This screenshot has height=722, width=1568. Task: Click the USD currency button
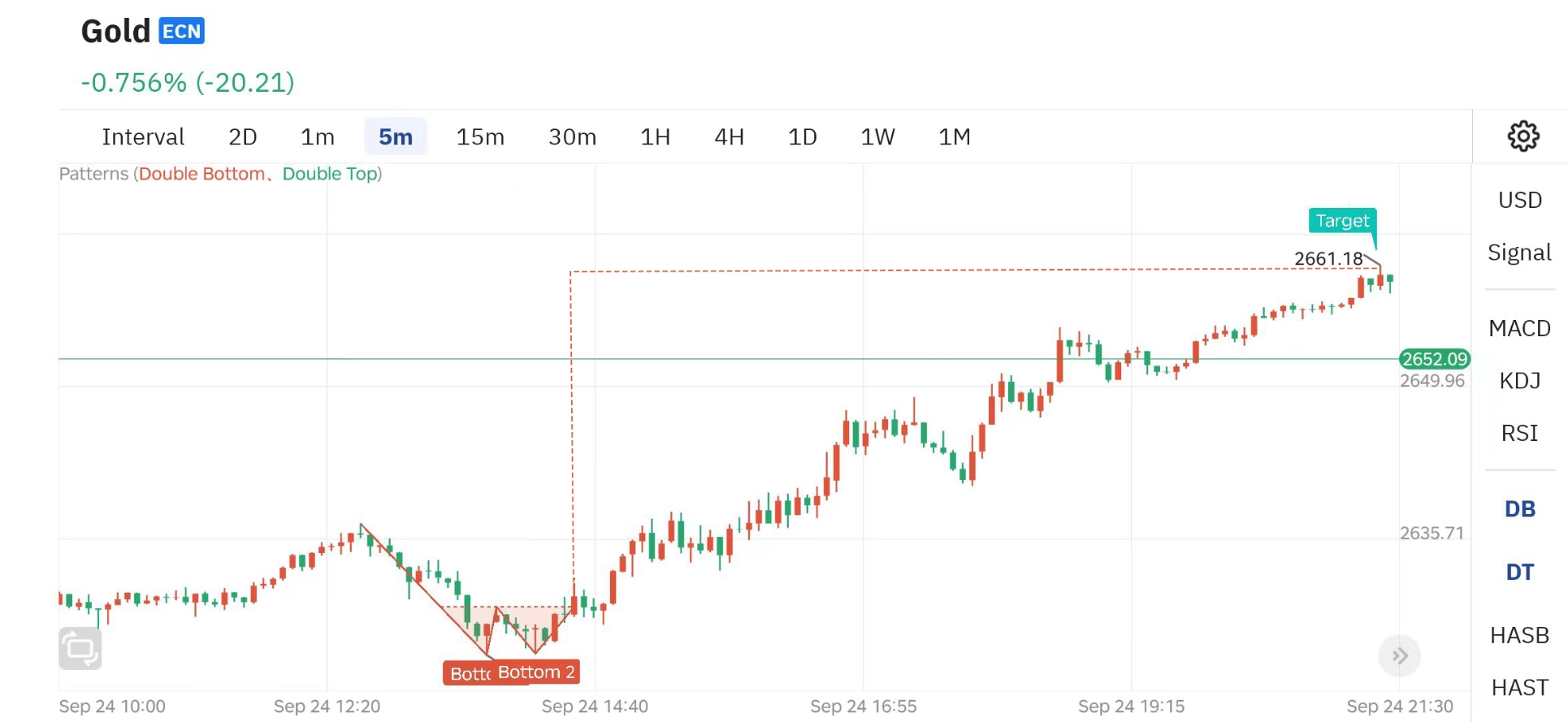tap(1519, 200)
